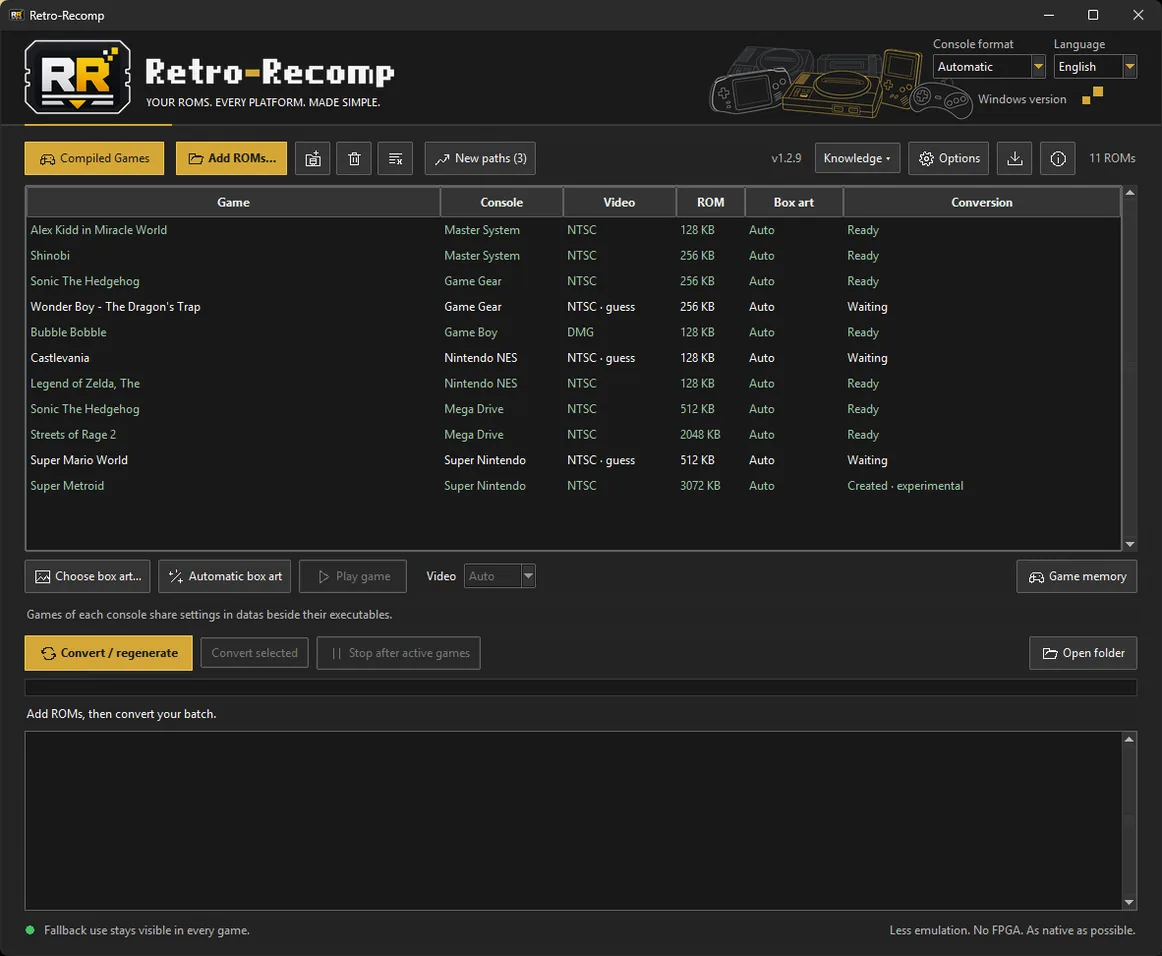Open the Compiled Games view

point(94,159)
